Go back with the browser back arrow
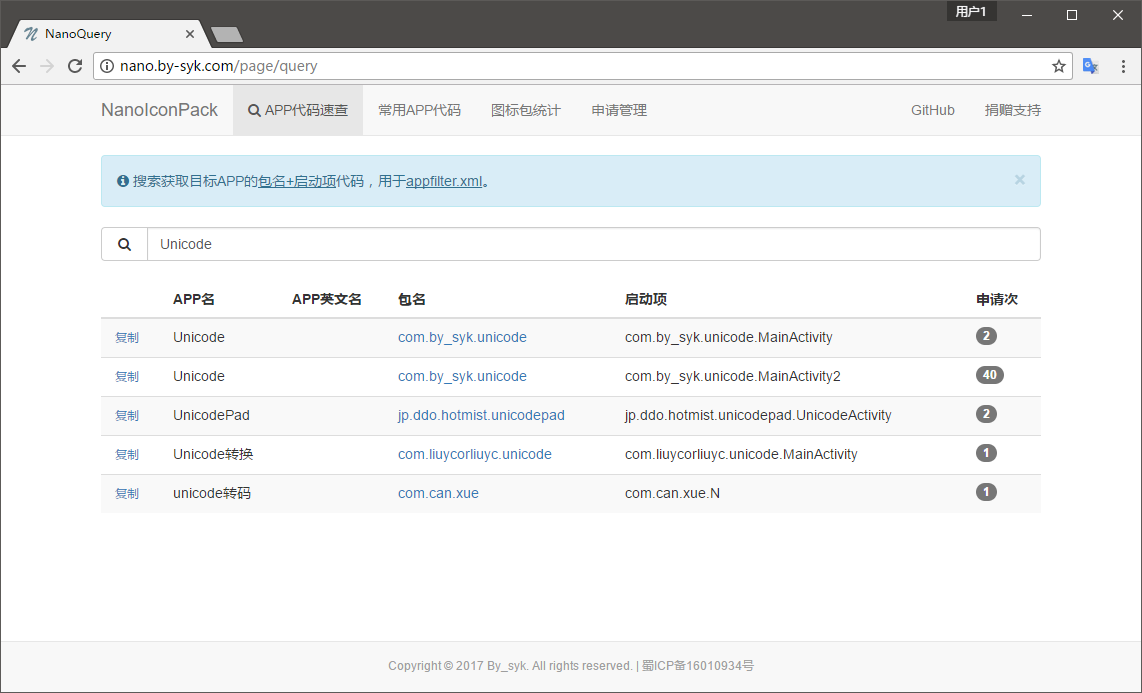 19,66
